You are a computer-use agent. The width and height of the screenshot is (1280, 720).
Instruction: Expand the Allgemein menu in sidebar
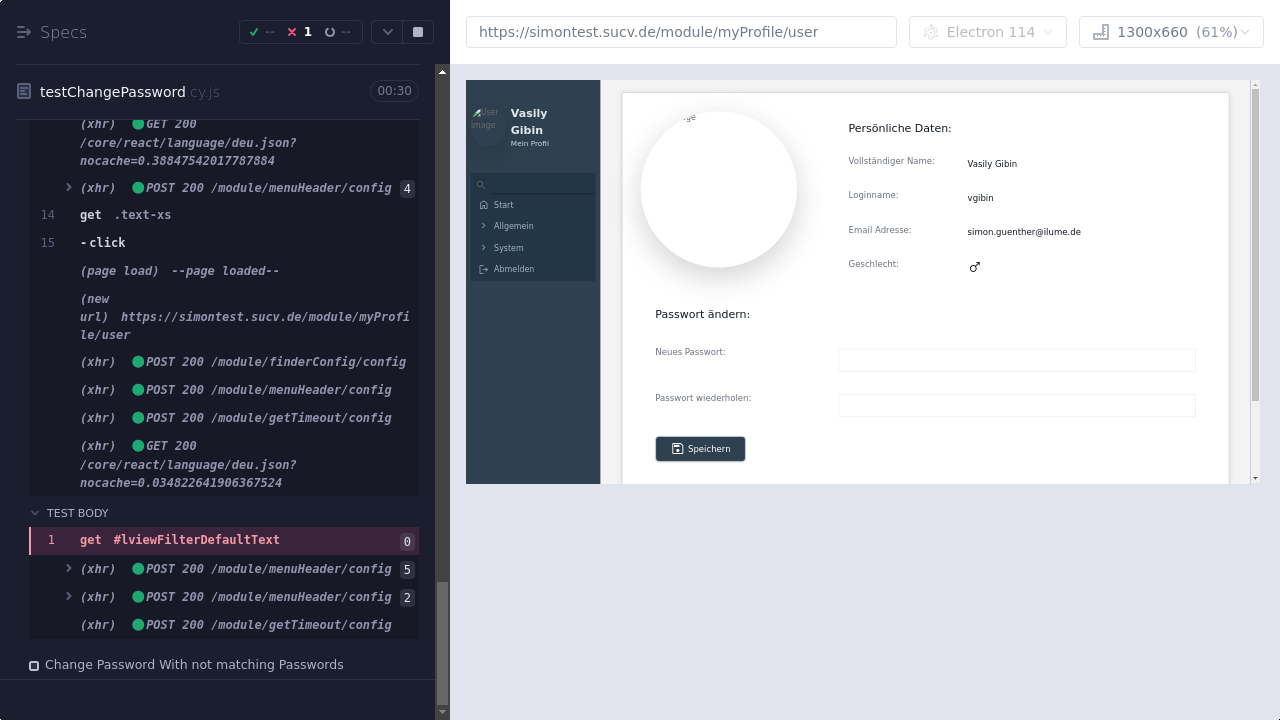tap(484, 226)
